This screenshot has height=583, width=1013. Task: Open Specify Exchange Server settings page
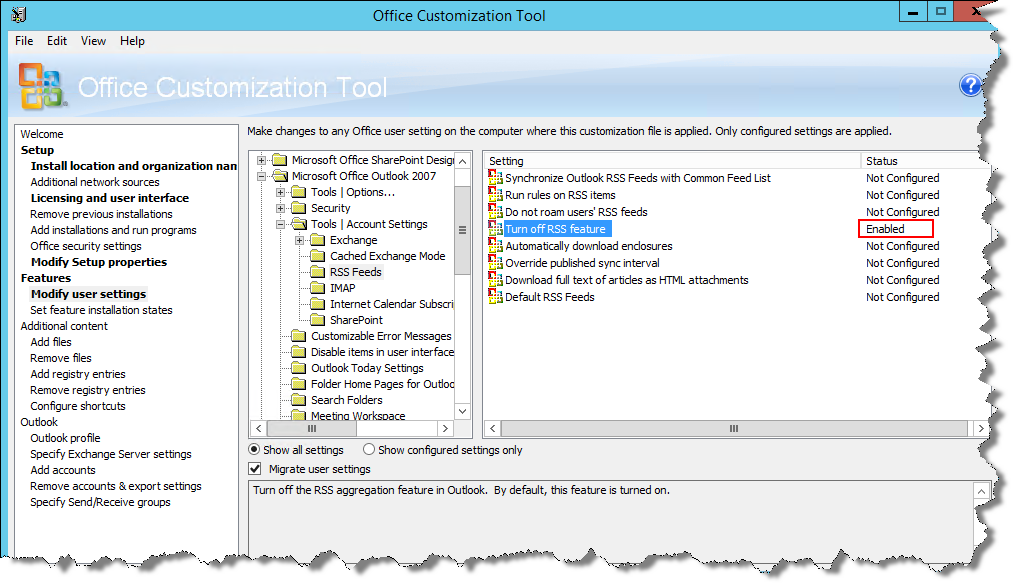click(110, 454)
